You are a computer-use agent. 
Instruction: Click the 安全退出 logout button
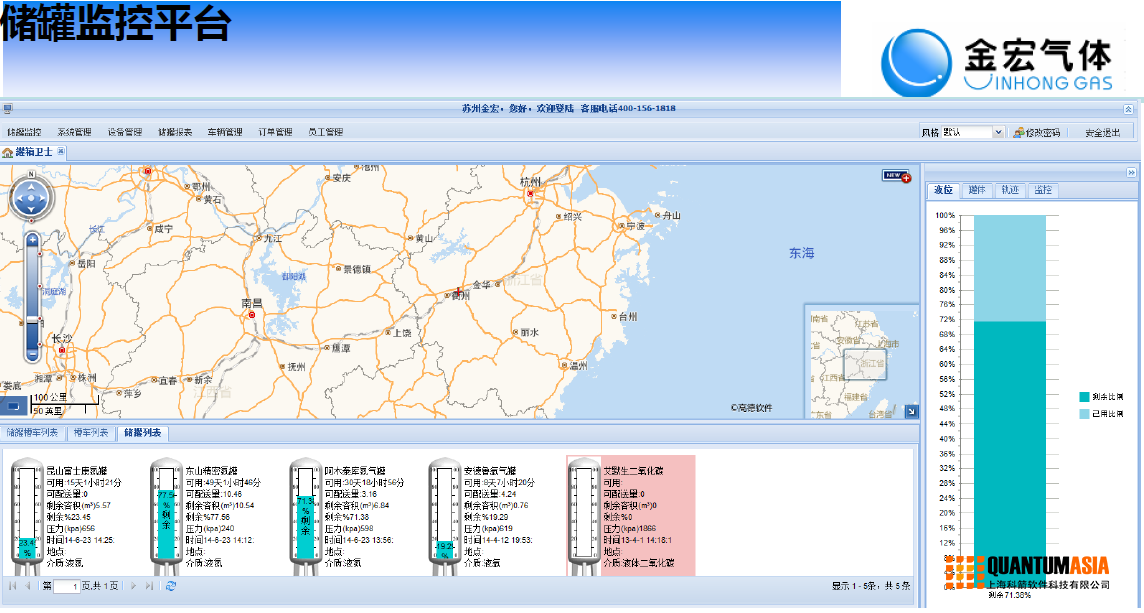[x=1102, y=132]
